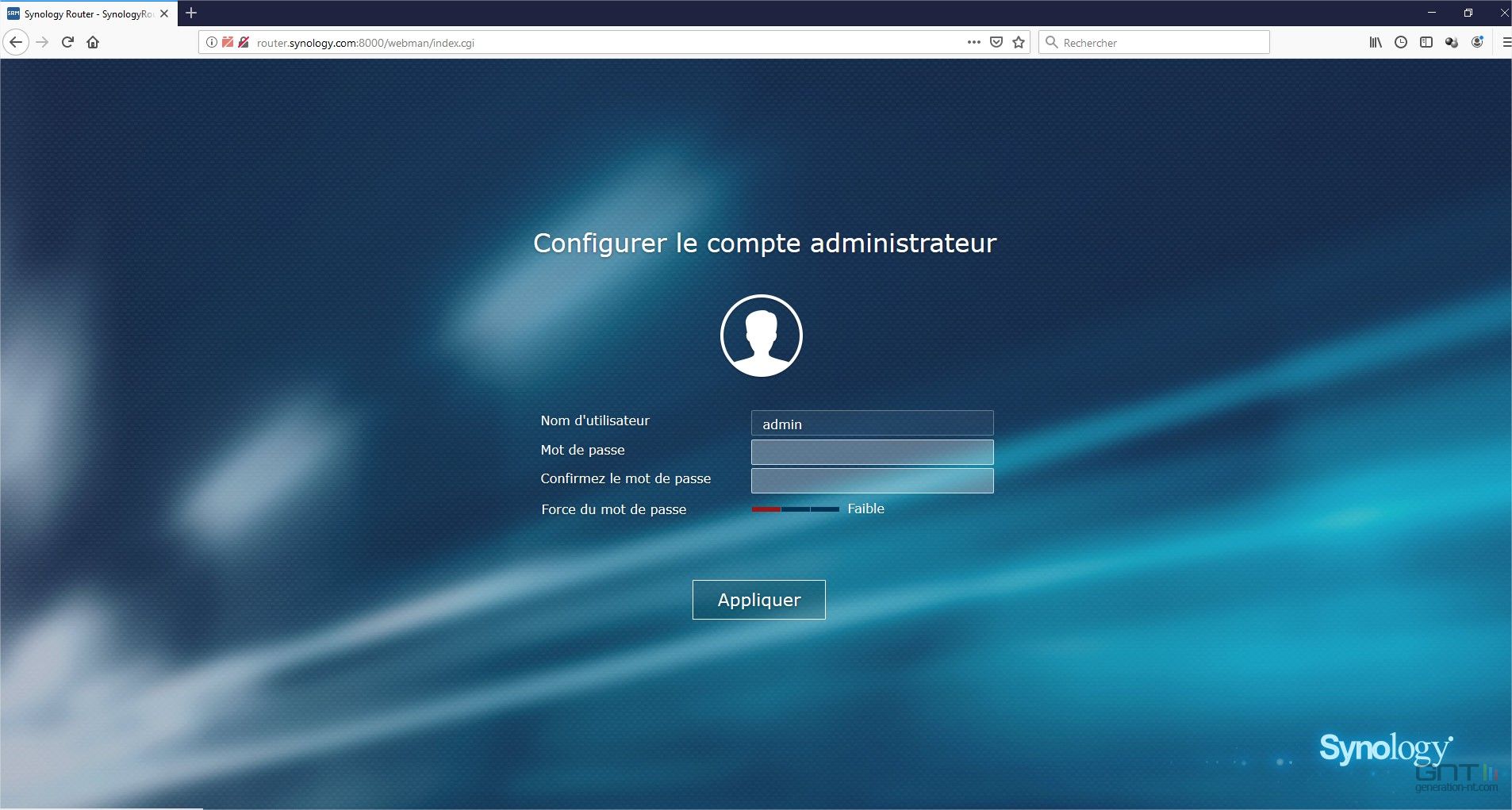The image size is (1512, 810).
Task: Open the browser home page
Action: [x=93, y=42]
